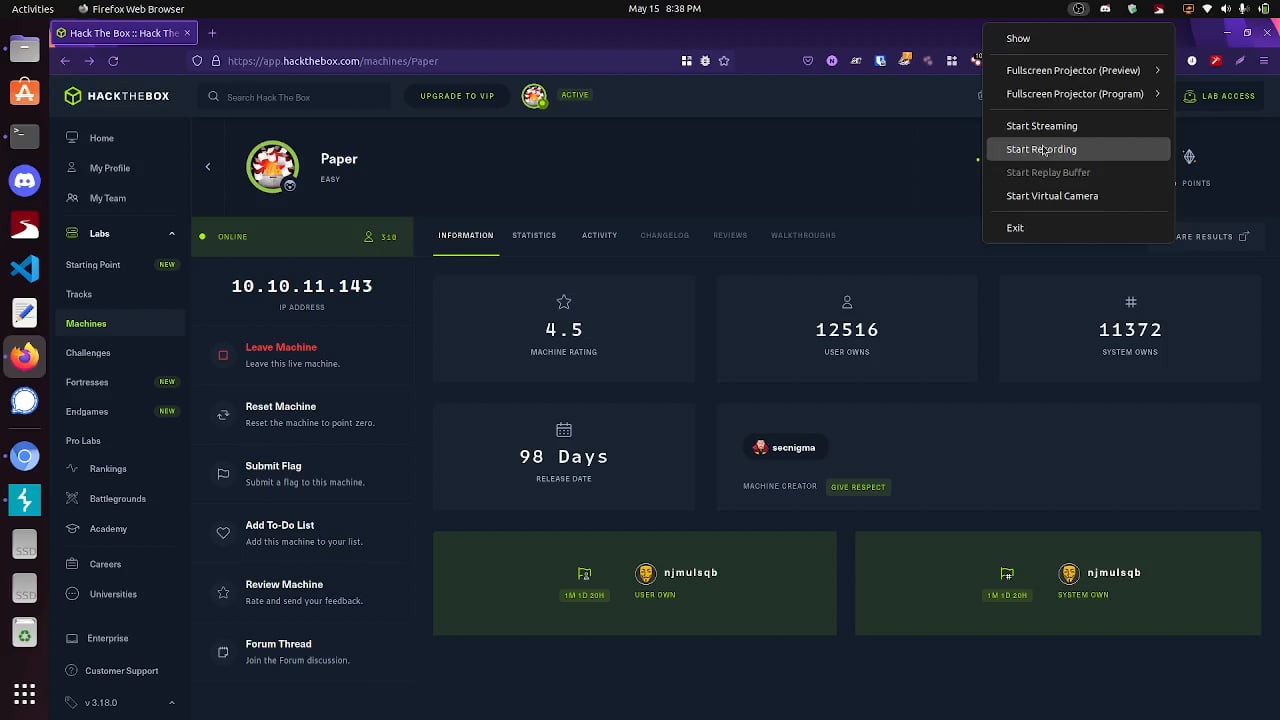Open the Terminal from the dock
The width and height of the screenshot is (1280, 720).
[25, 135]
